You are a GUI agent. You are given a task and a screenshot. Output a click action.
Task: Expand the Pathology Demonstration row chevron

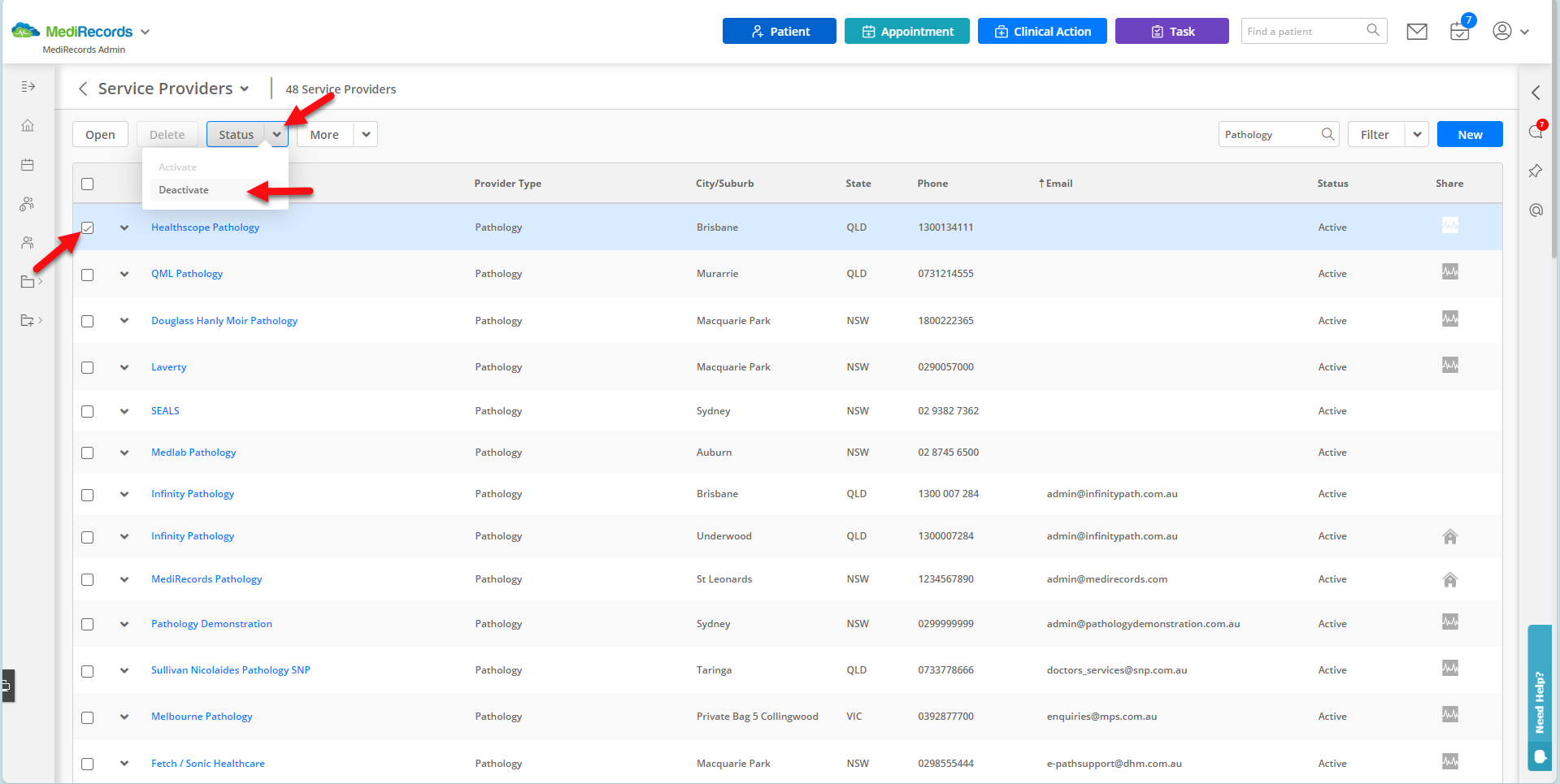pyautogui.click(x=124, y=624)
